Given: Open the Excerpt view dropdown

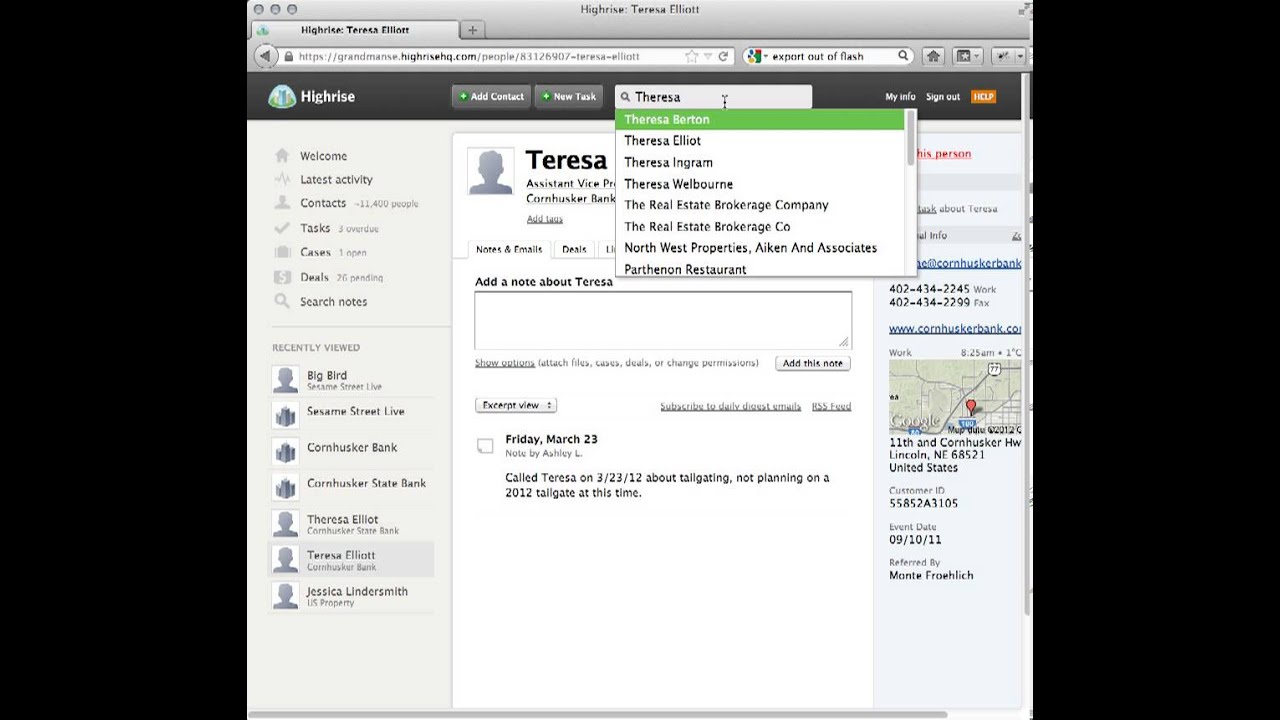Looking at the screenshot, I should coord(516,405).
